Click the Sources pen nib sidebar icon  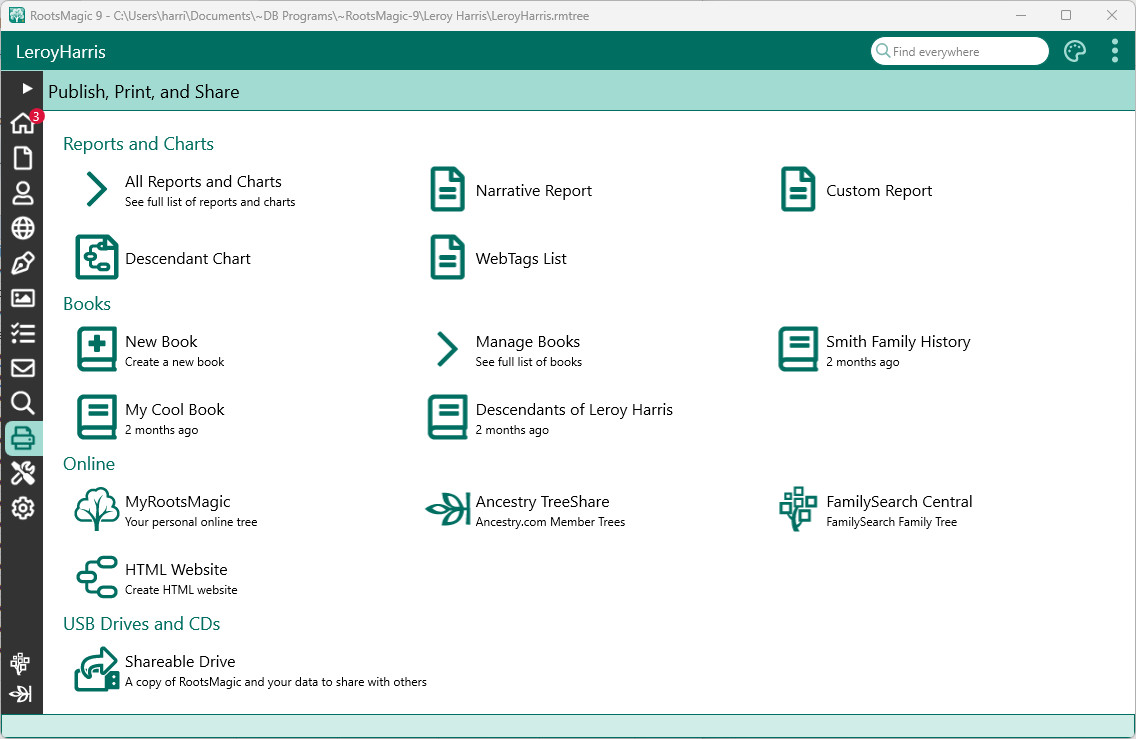(22, 263)
